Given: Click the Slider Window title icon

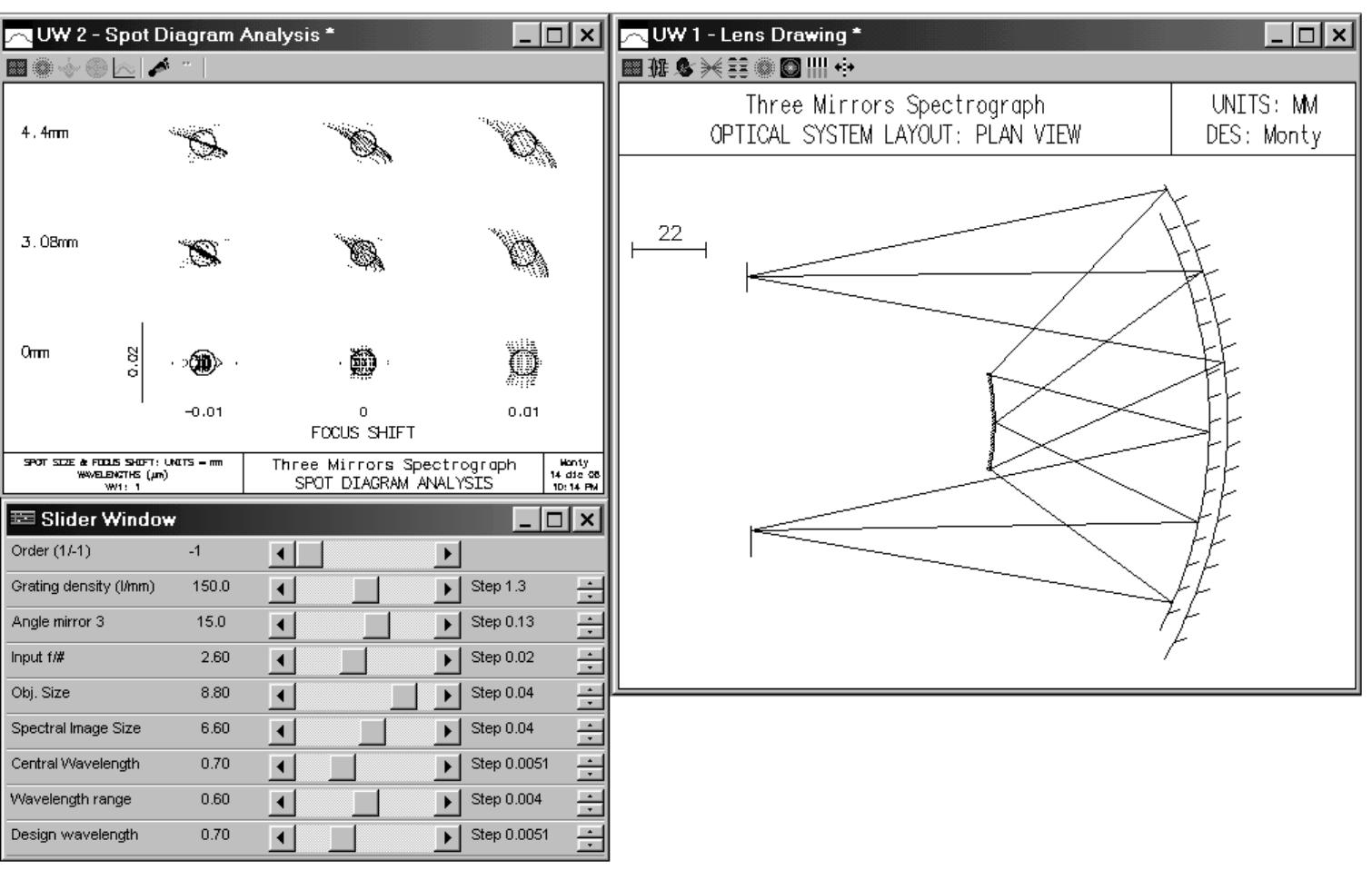Looking at the screenshot, I should pos(23,519).
